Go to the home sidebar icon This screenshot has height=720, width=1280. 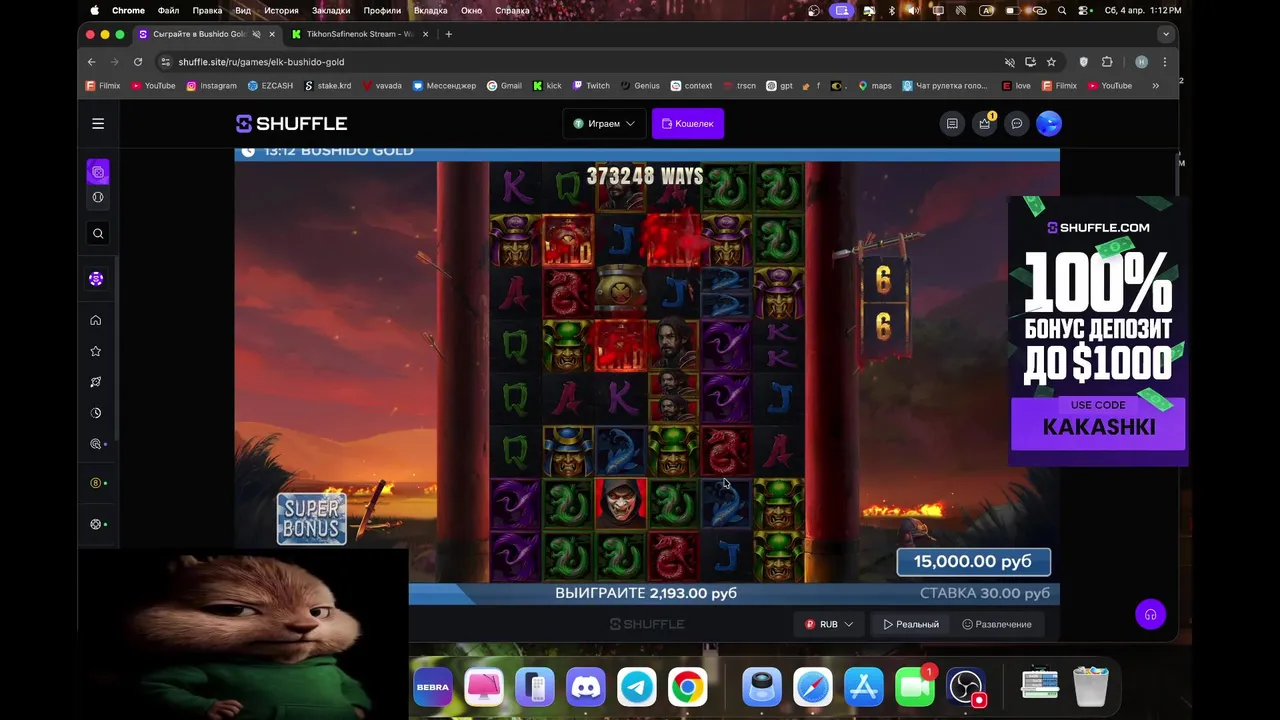pyautogui.click(x=96, y=320)
